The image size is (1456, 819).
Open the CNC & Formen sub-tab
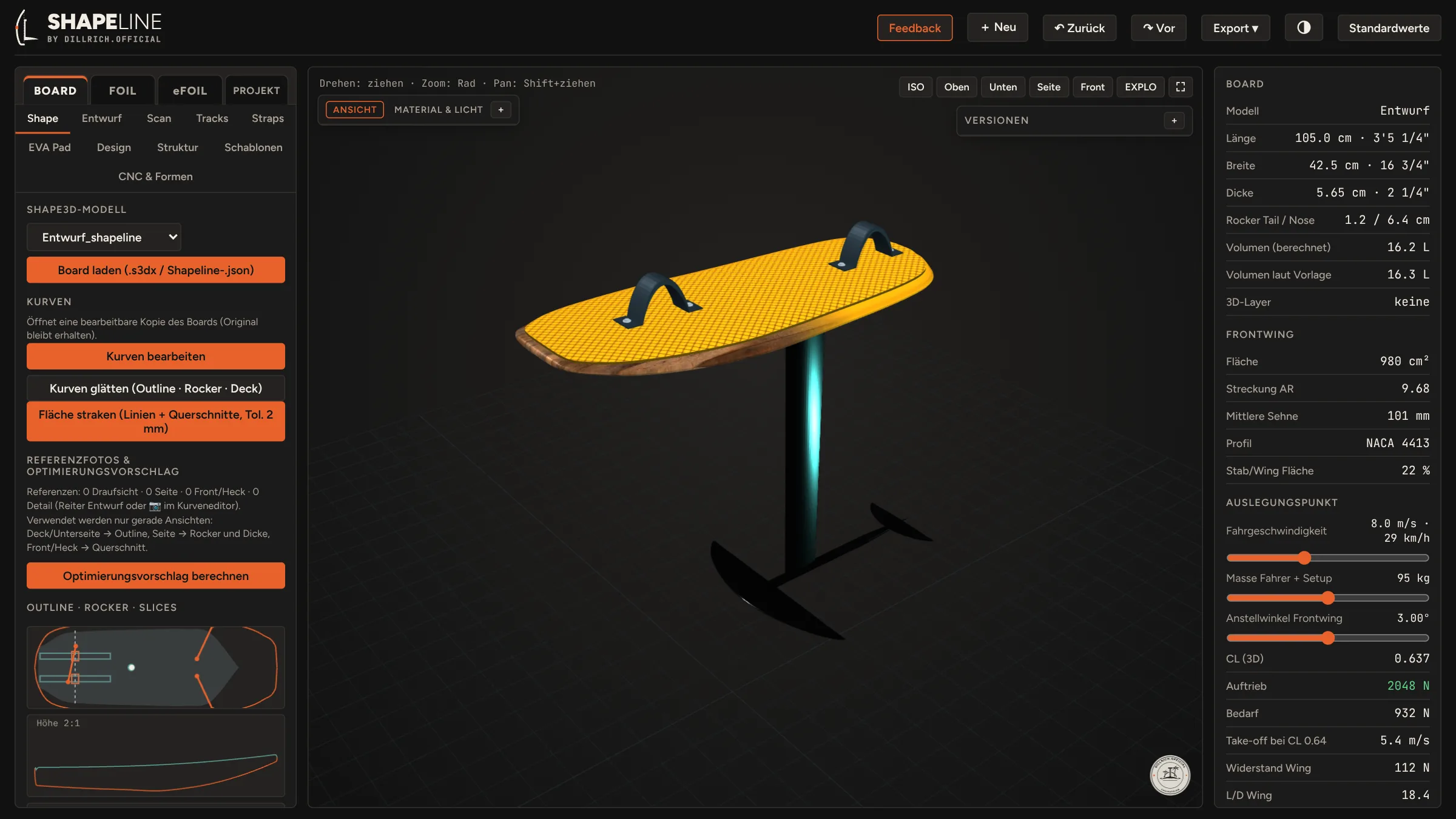click(155, 177)
